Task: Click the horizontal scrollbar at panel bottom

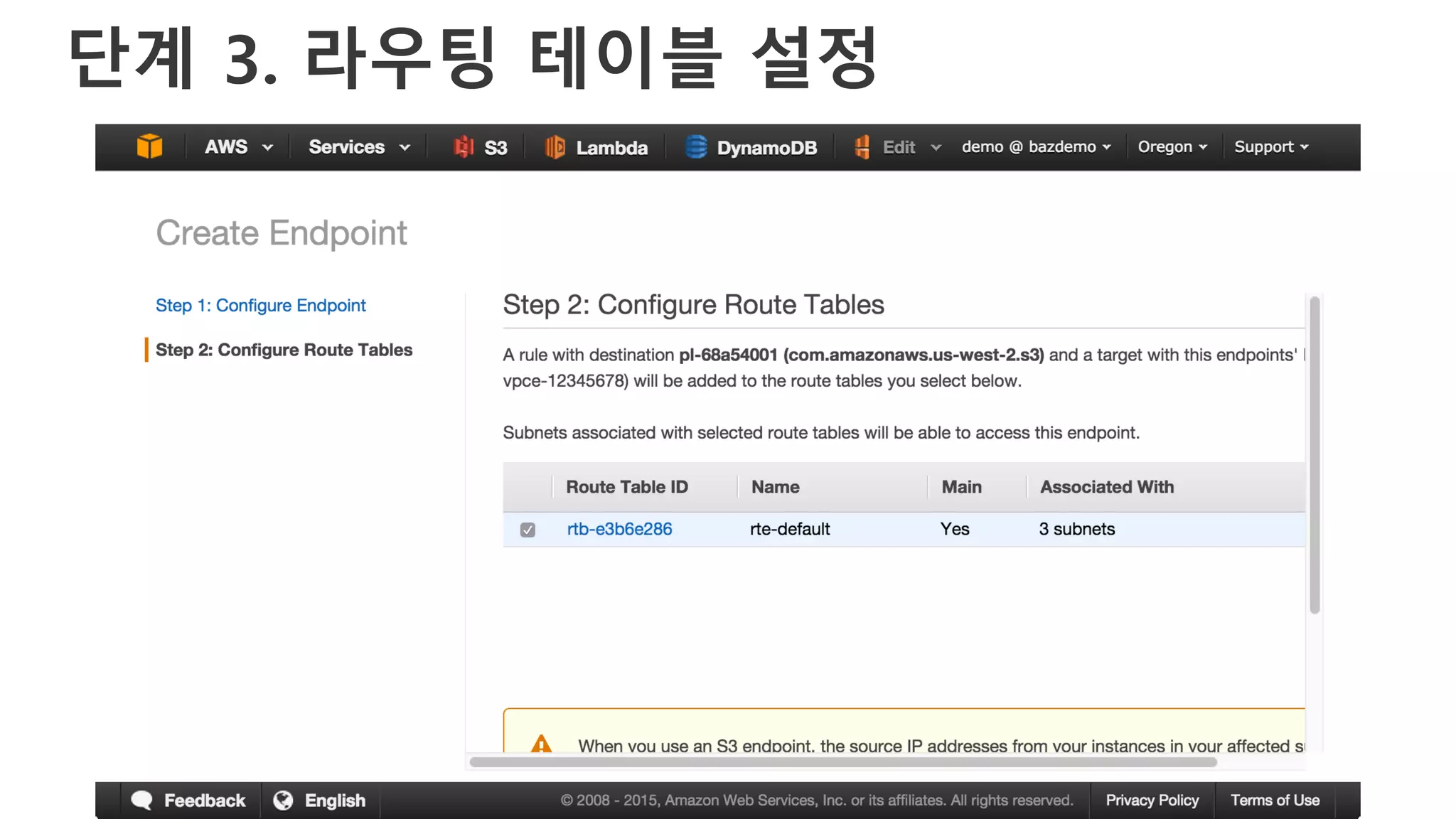Action: 842,762
